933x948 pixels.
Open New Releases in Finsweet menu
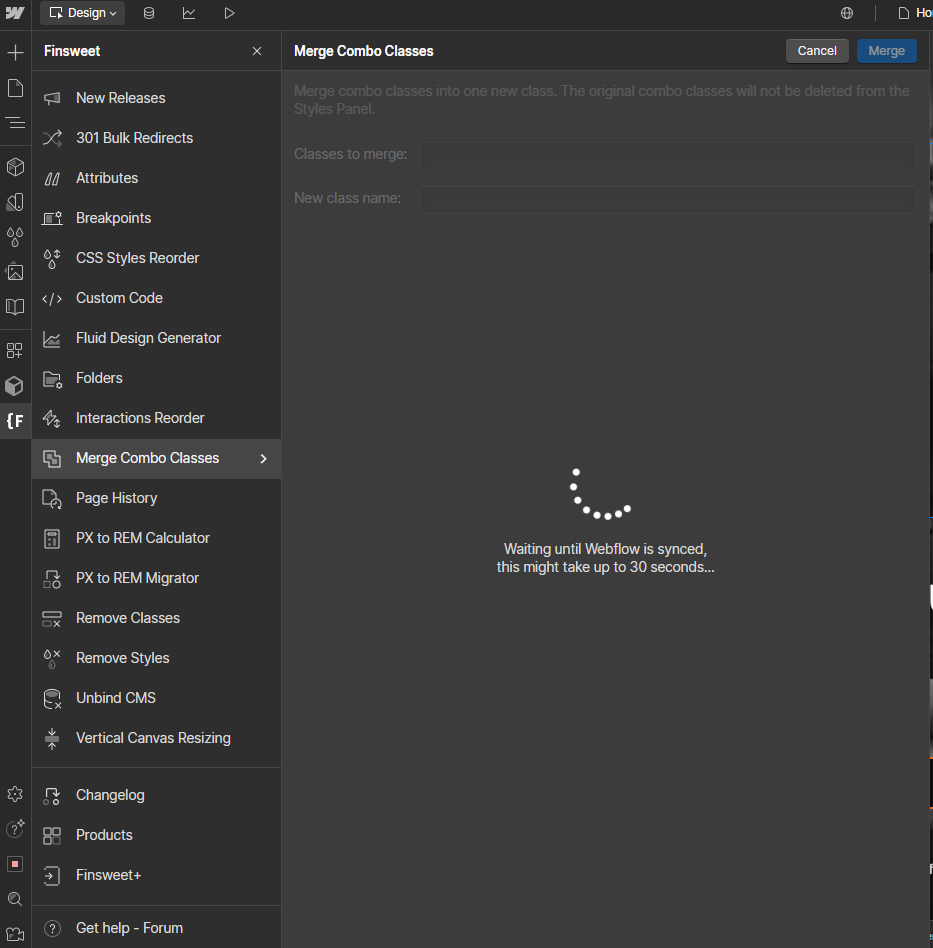[x=156, y=98]
